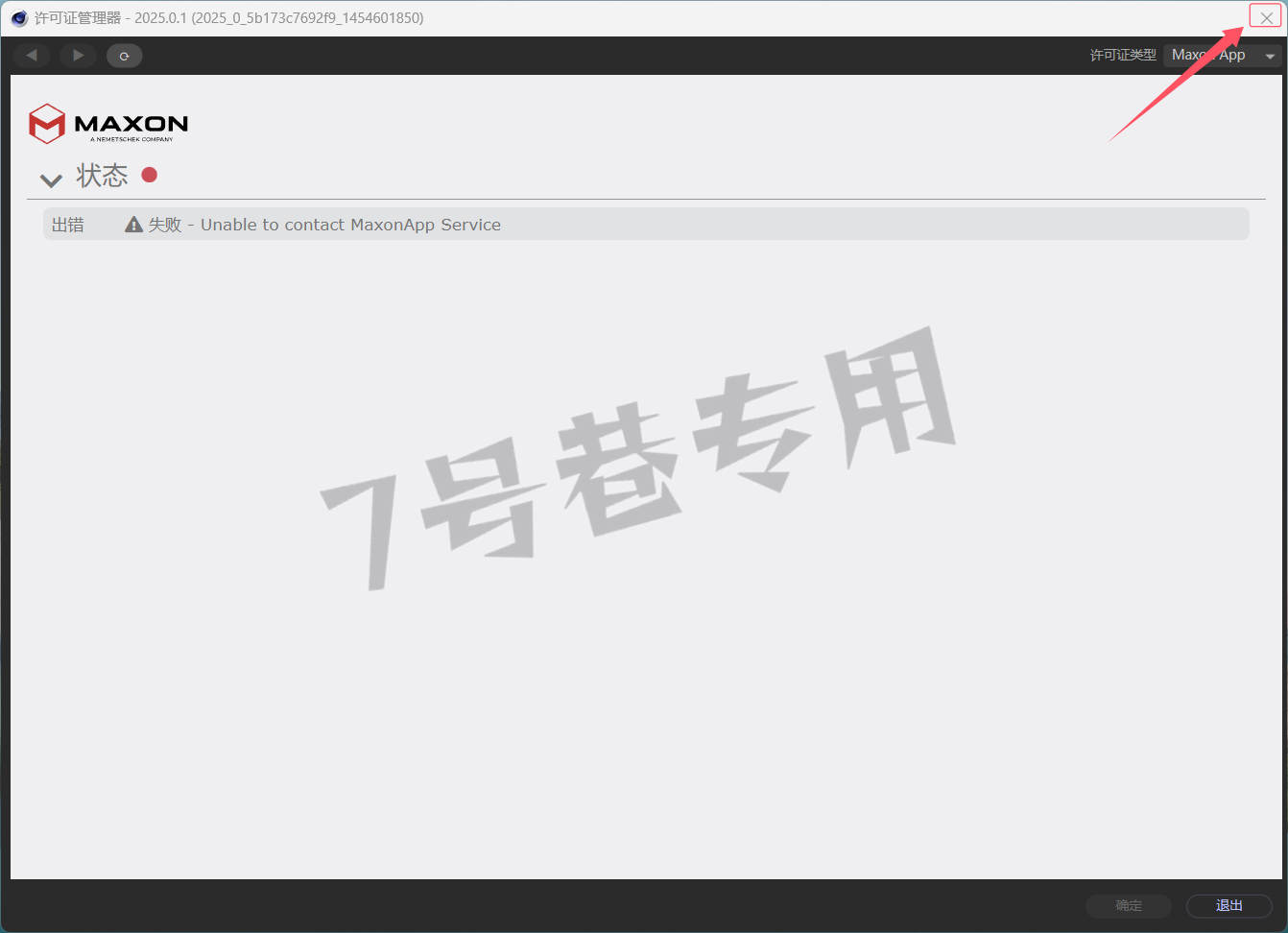Click the 确定 button
Screen dimensions: 1288x933
coord(1129,905)
